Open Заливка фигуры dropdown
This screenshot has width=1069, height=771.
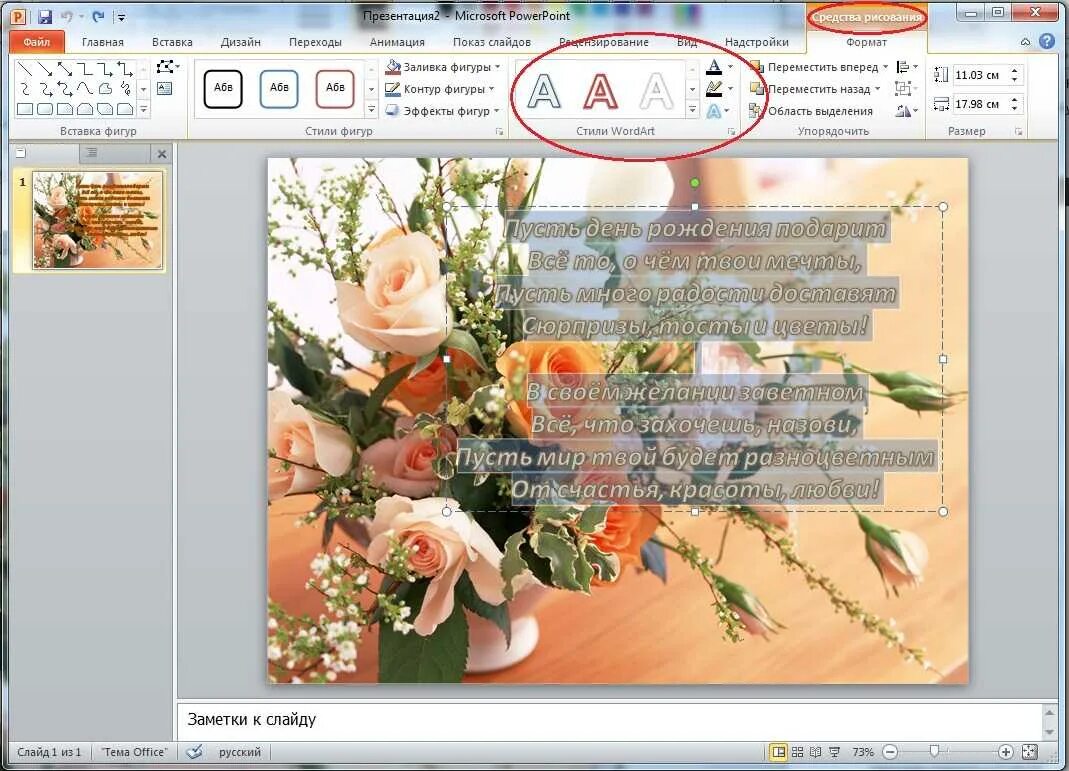click(442, 67)
